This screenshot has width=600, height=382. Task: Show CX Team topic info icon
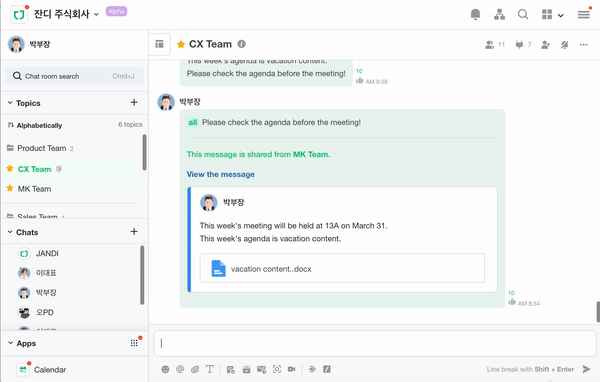pyautogui.click(x=241, y=44)
